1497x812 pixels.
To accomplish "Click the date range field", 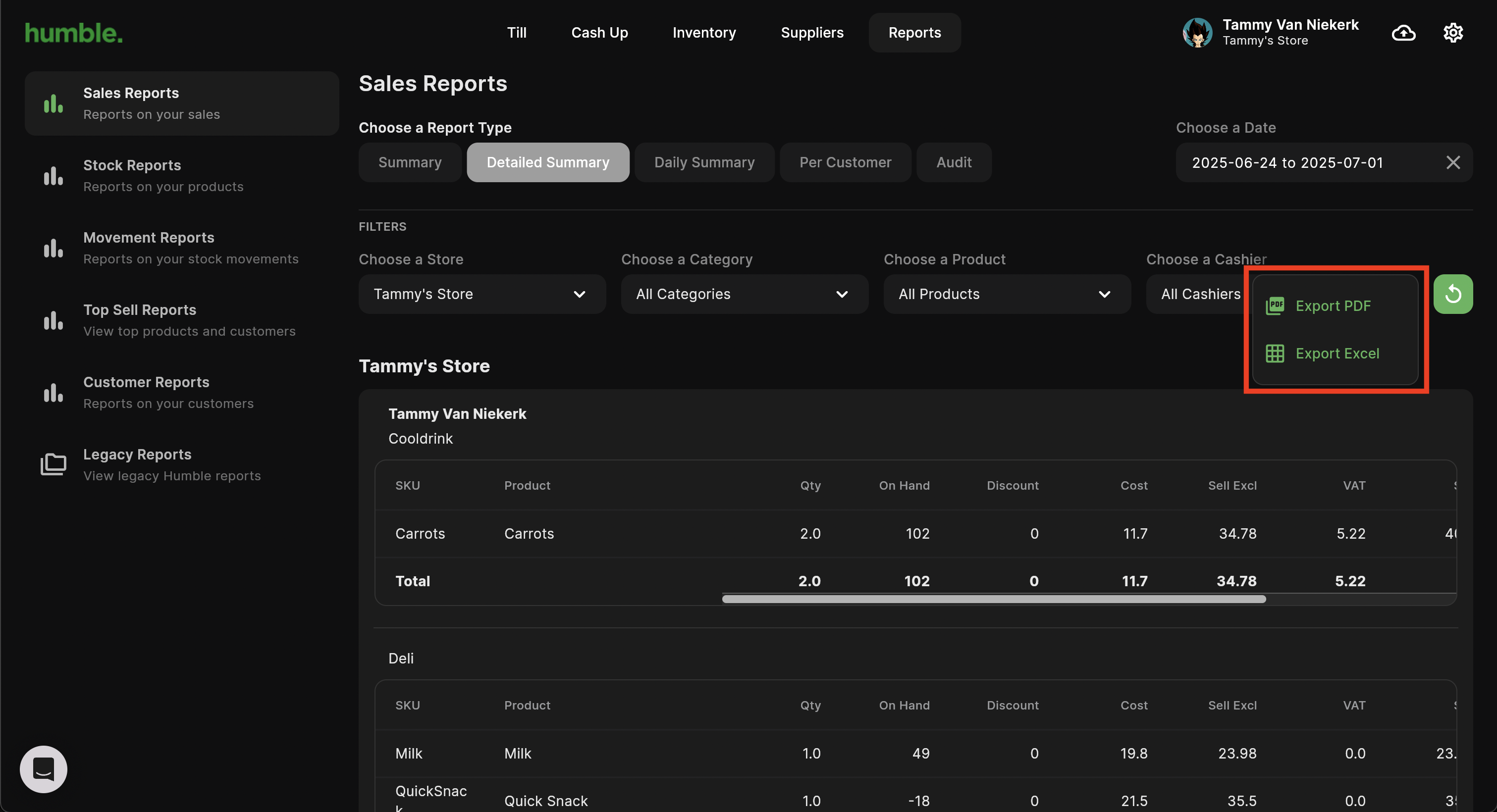I will 1324,162.
